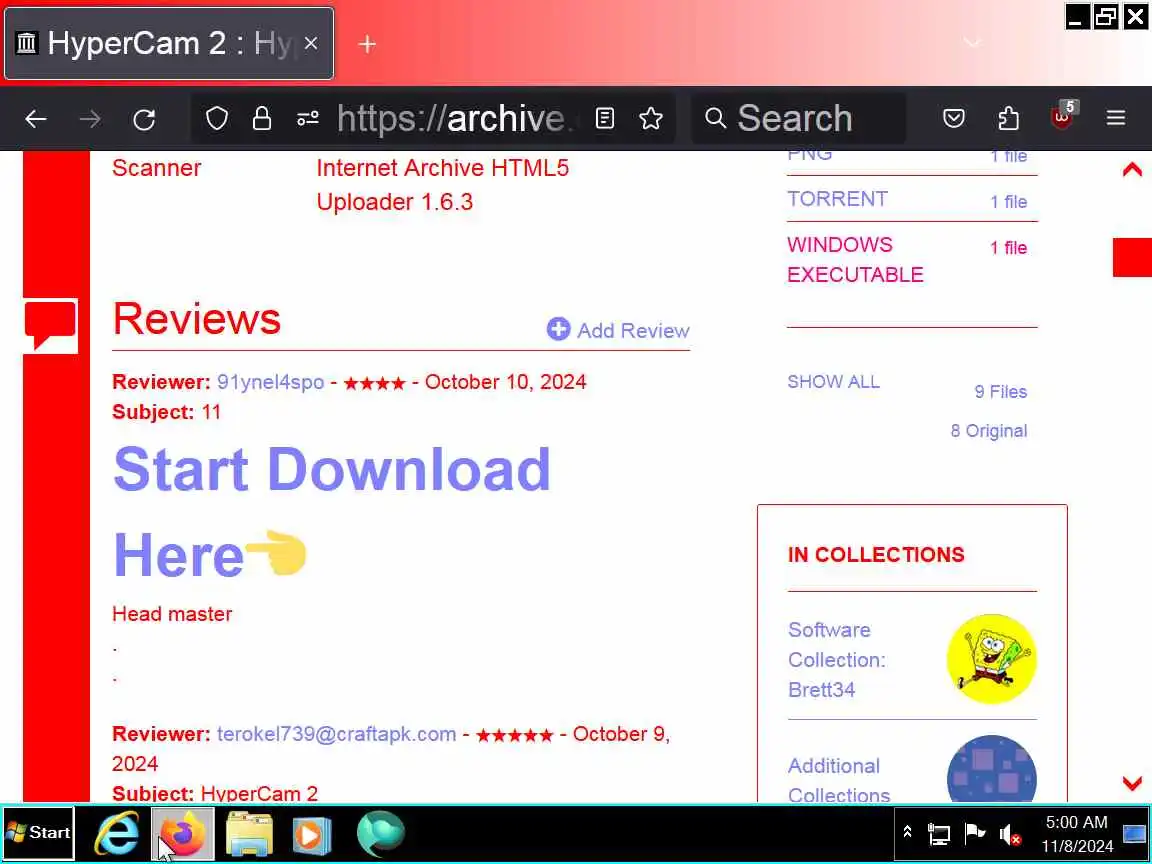The image size is (1152, 864).
Task: Click the red scrollbar thumb
Action: [x=1132, y=257]
